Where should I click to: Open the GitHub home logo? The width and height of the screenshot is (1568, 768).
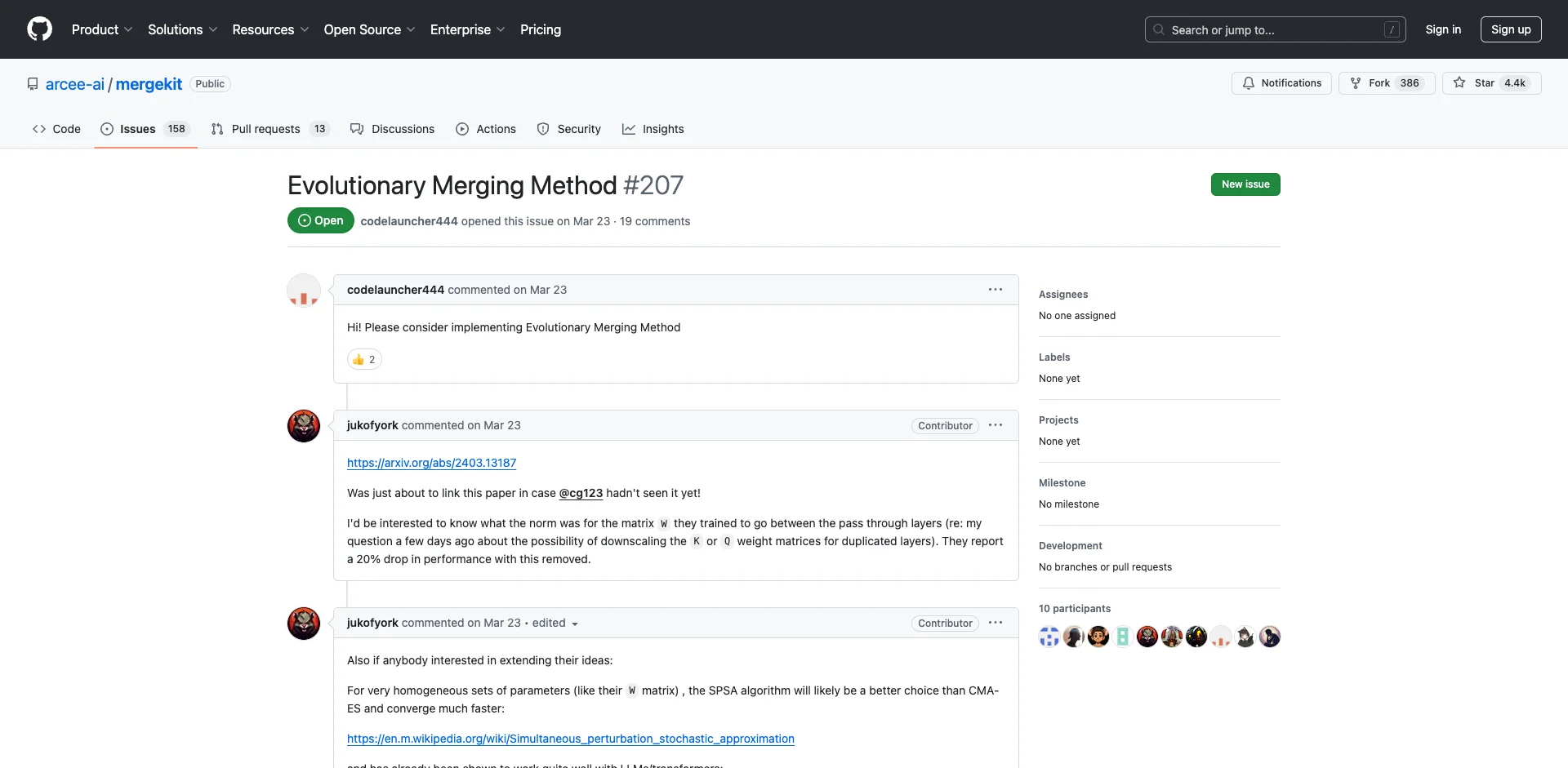39,29
